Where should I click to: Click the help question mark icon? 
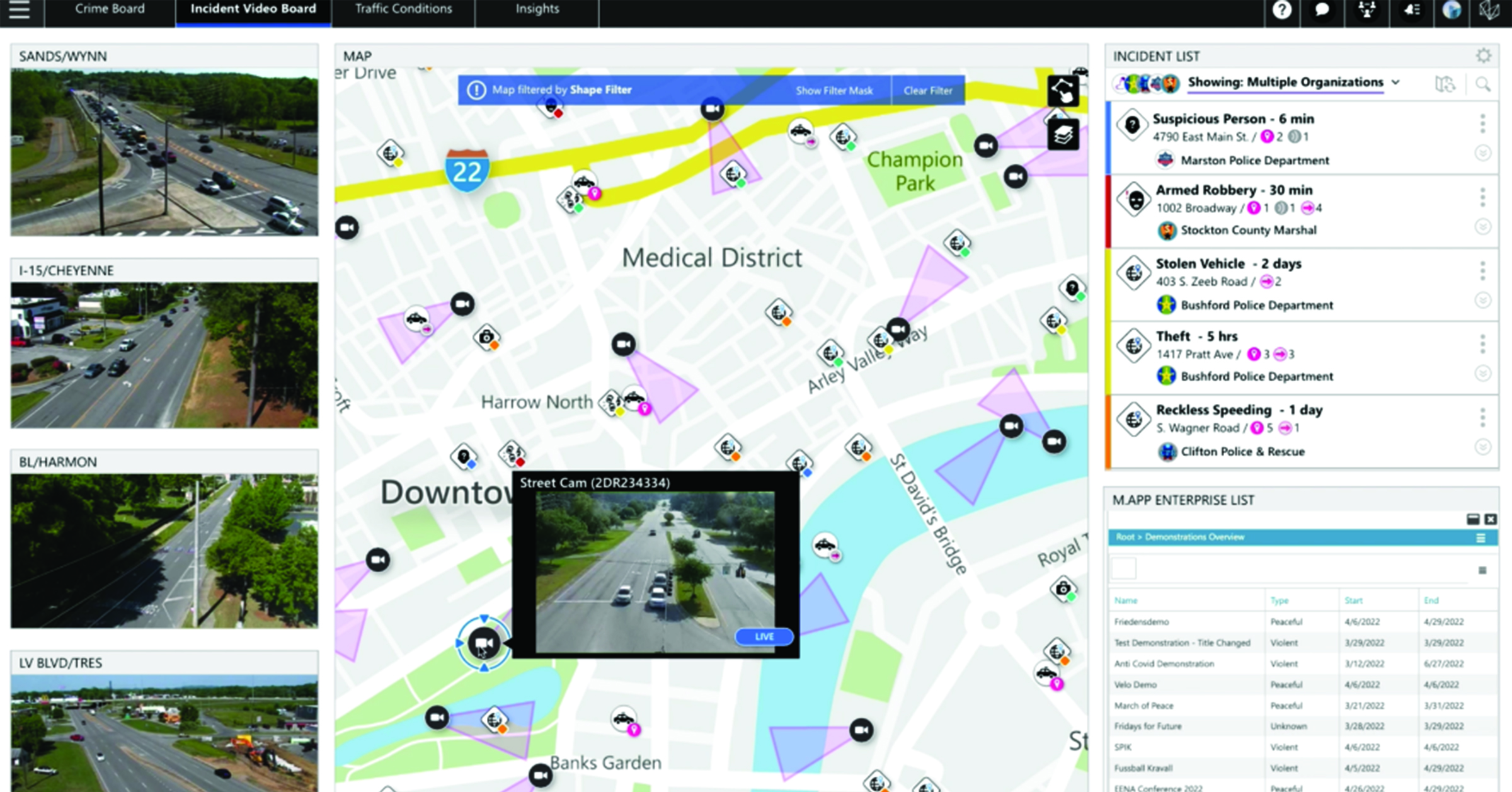[x=1281, y=11]
